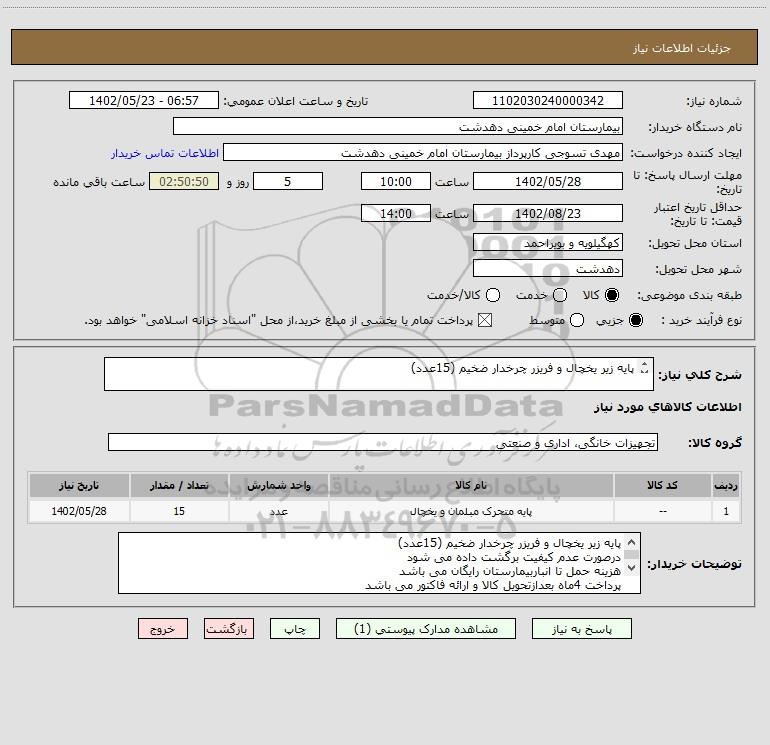Click the واحد شمارش column header
The width and height of the screenshot is (770, 745).
[x=278, y=485]
